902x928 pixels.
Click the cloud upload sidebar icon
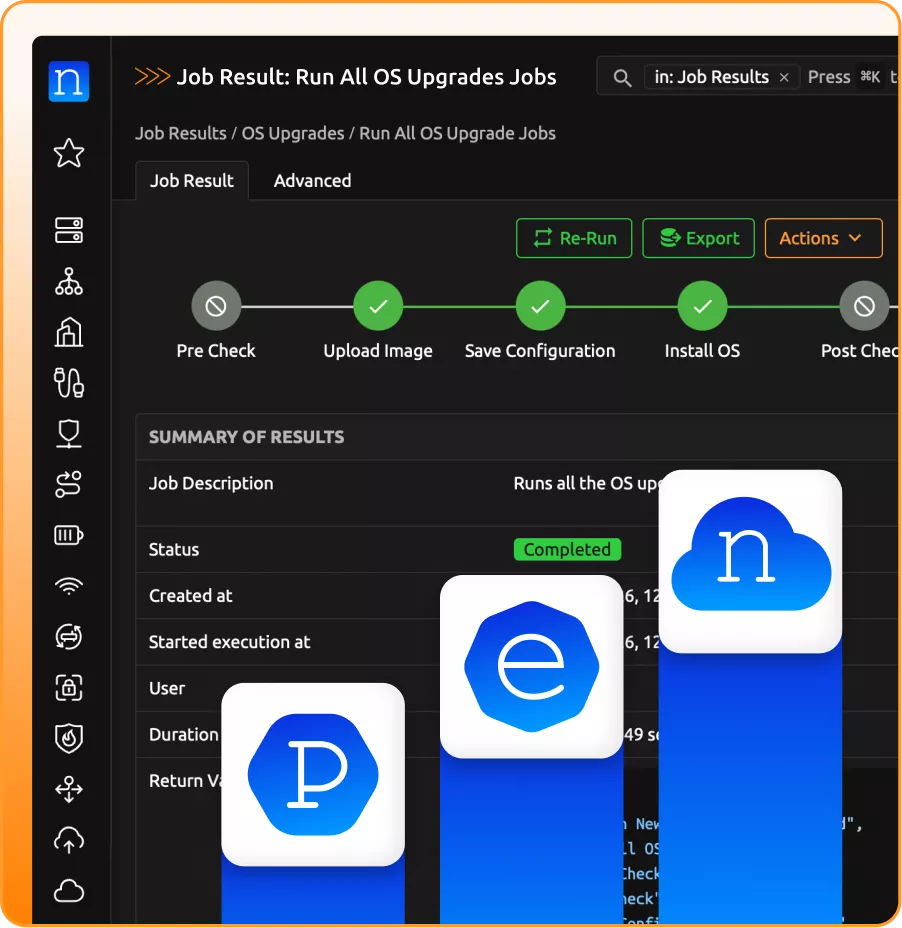pyautogui.click(x=69, y=841)
